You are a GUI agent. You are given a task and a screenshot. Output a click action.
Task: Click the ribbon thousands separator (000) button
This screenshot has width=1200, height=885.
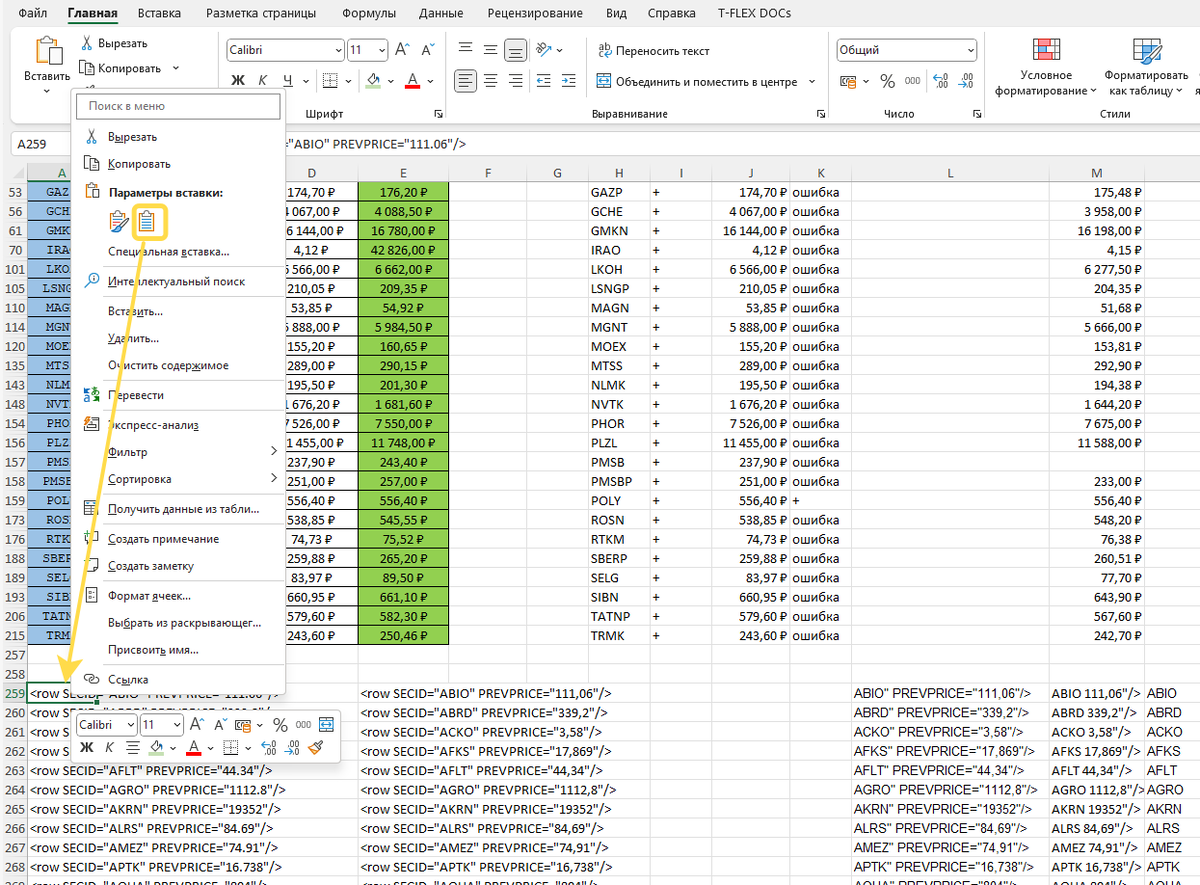[913, 81]
